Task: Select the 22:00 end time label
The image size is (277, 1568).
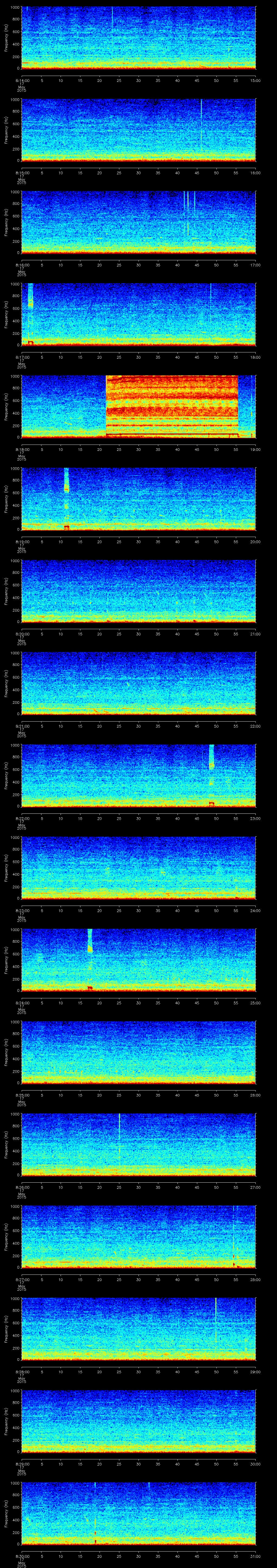Action: pyautogui.click(x=256, y=726)
